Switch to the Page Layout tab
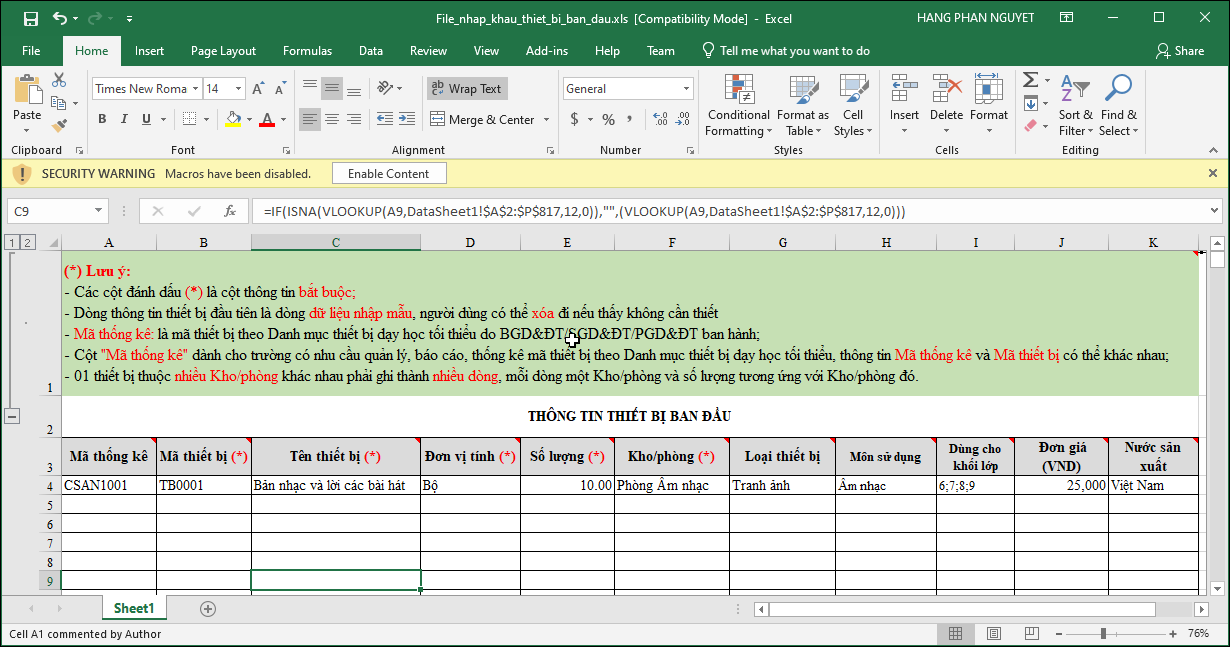Viewport: 1230px width, 647px height. tap(223, 51)
